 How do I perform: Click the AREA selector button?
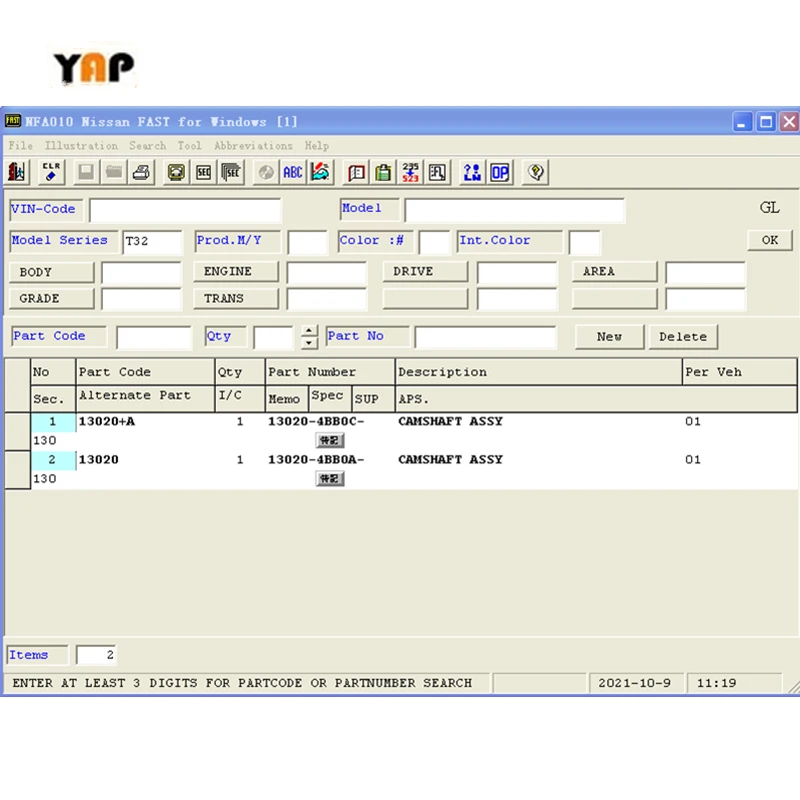tap(614, 271)
